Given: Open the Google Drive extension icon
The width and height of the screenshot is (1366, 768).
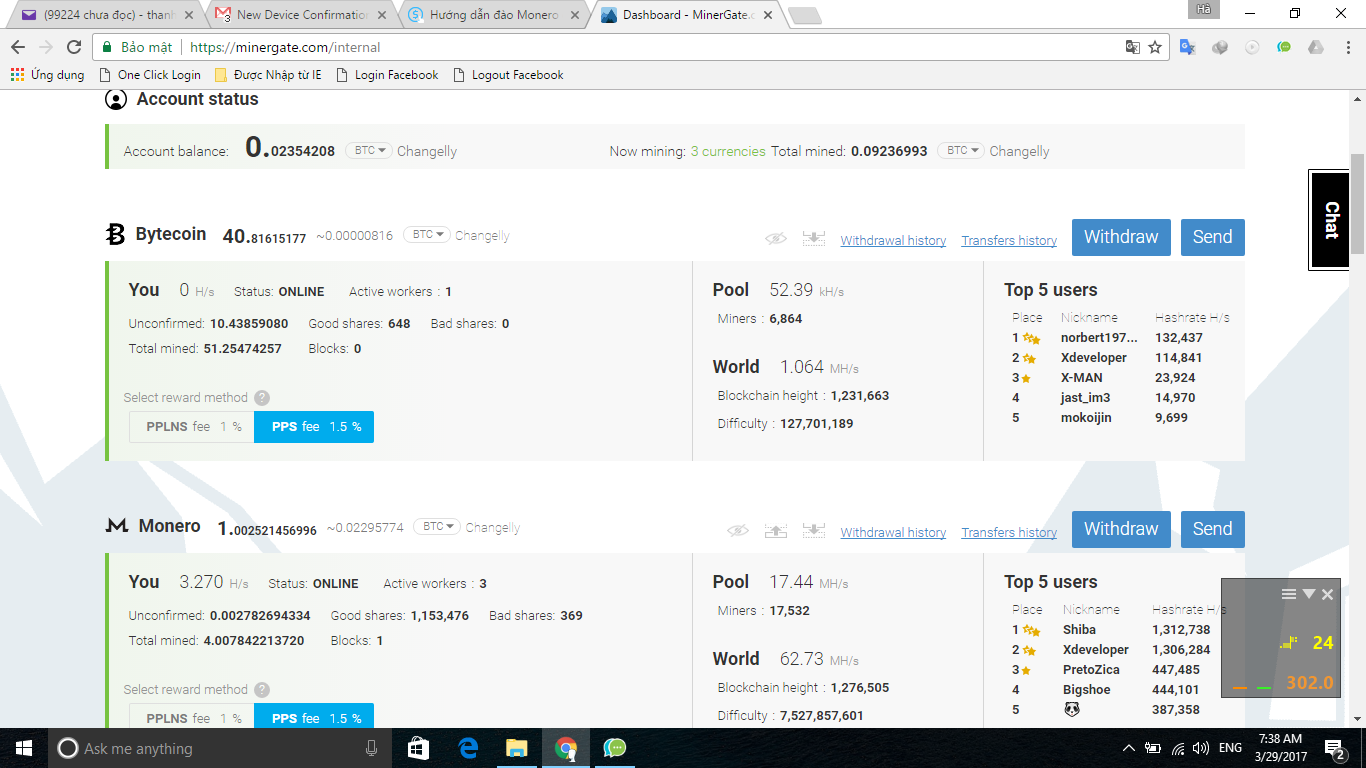Looking at the screenshot, I should click(1316, 47).
